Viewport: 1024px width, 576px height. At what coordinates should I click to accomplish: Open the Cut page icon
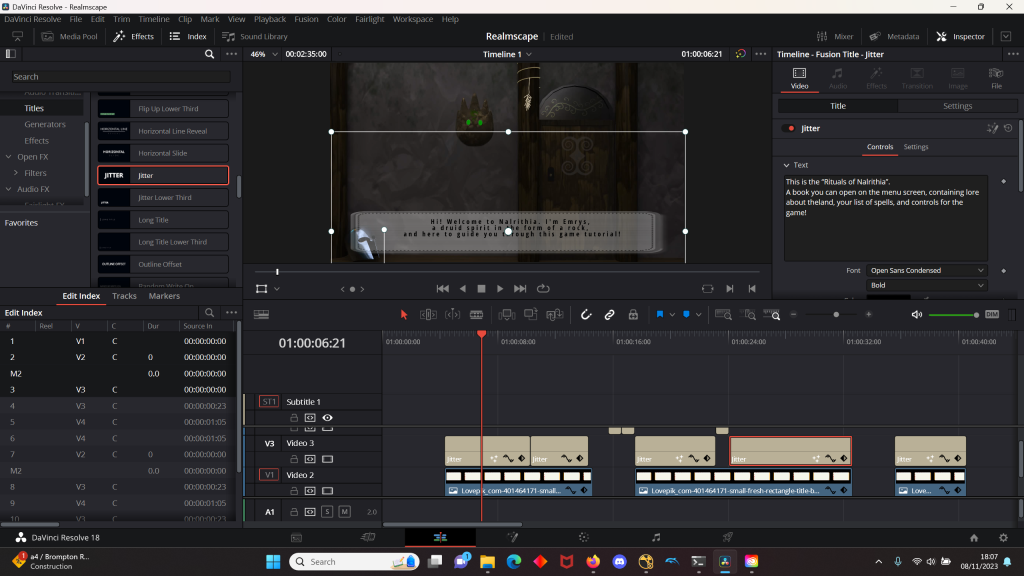pos(368,537)
